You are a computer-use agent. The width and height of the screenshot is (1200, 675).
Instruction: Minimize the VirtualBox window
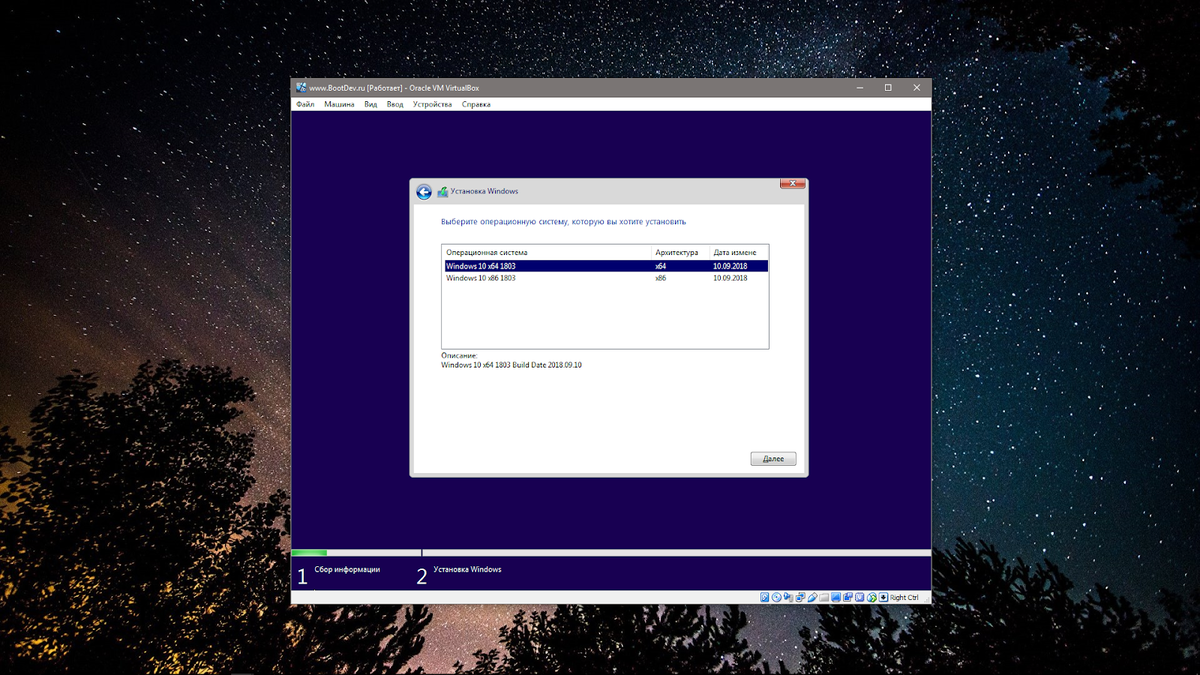[859, 88]
